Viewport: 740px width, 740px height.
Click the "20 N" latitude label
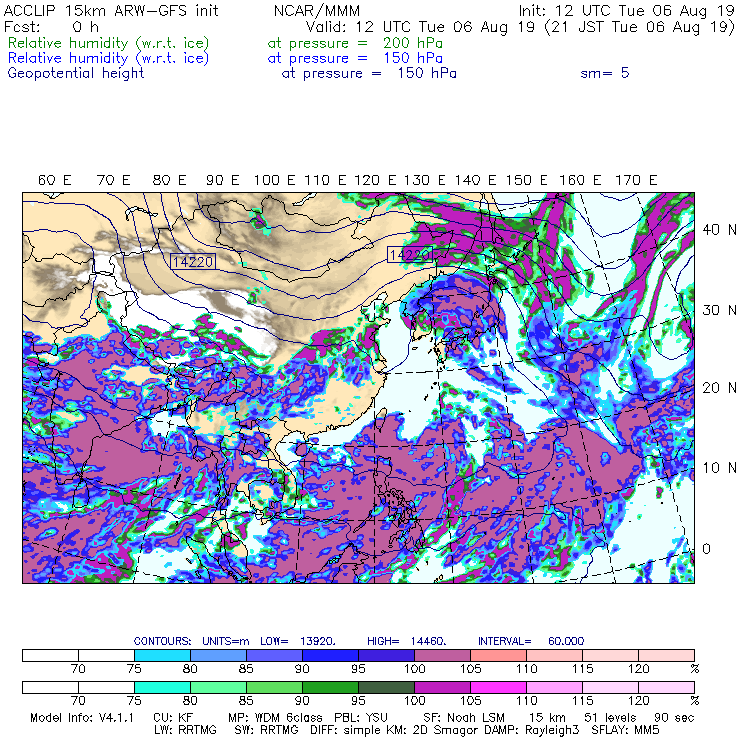click(719, 388)
